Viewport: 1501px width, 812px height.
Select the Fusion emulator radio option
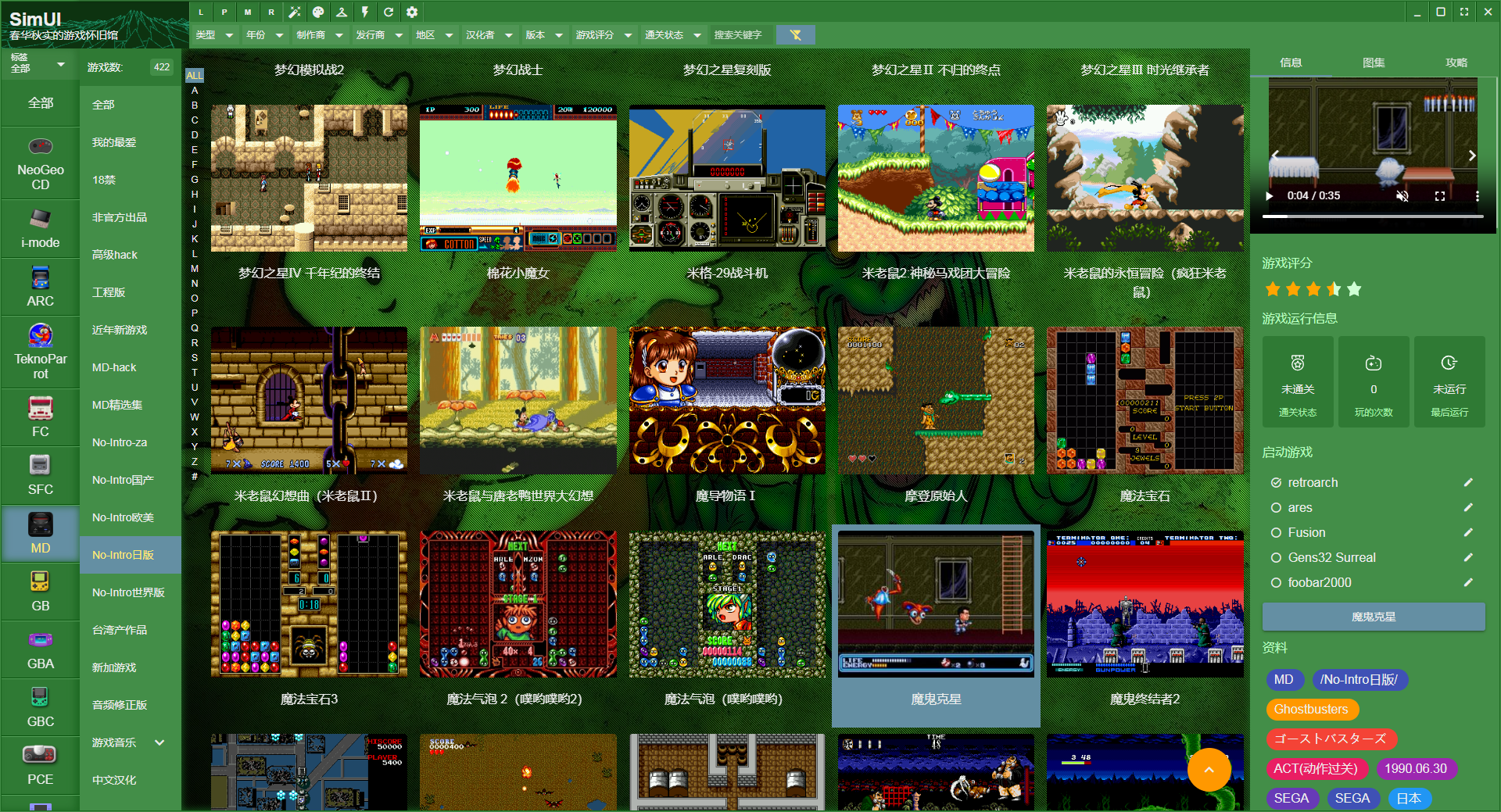(1276, 533)
